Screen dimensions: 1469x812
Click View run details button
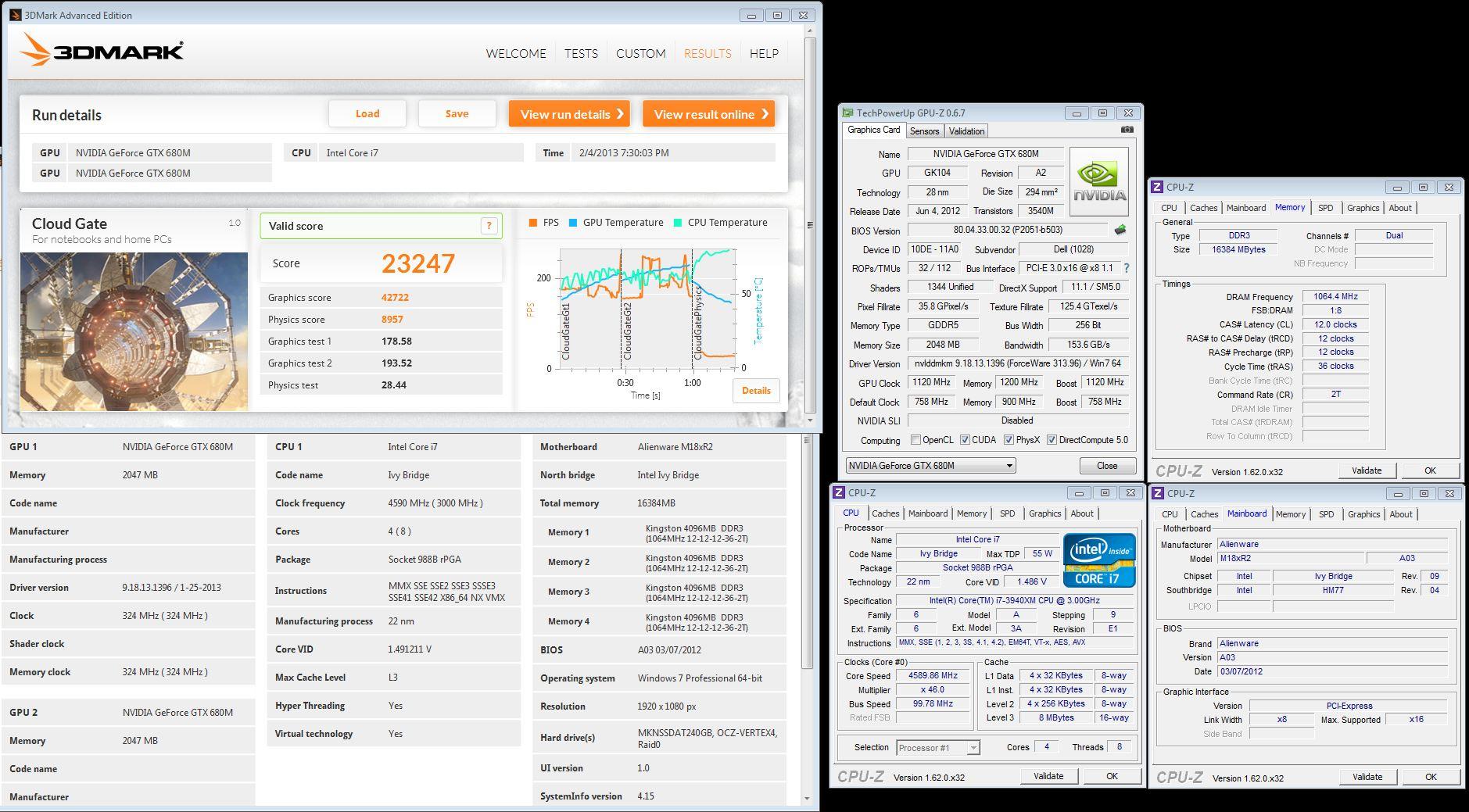pos(569,113)
